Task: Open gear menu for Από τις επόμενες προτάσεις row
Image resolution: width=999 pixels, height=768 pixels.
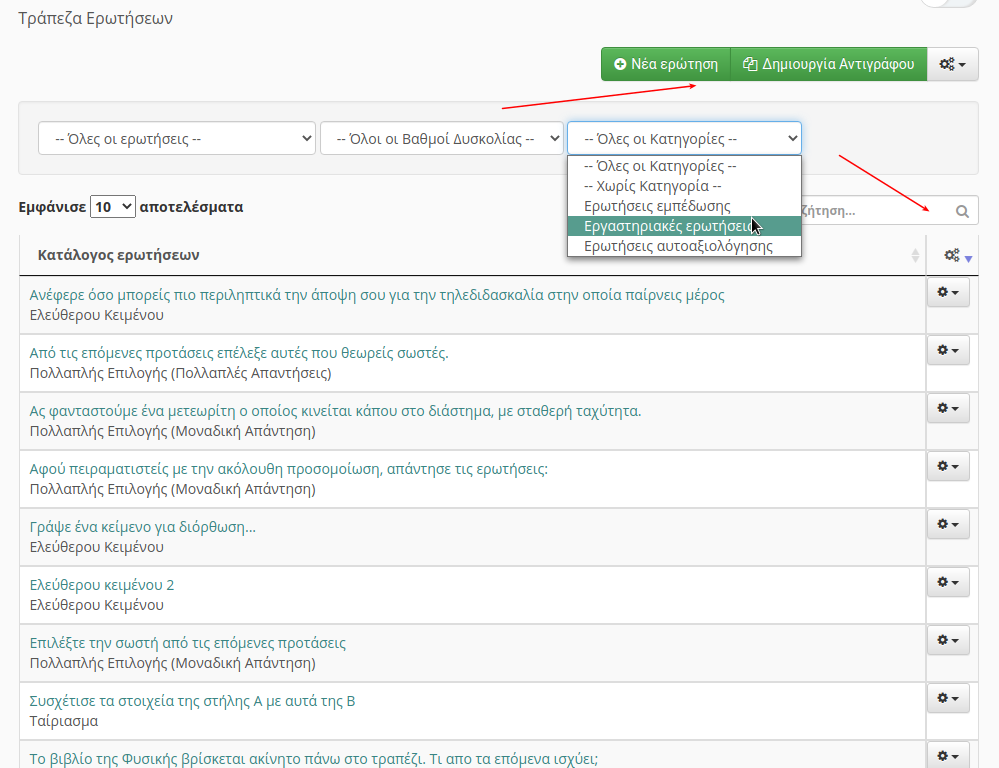Action: coord(948,350)
